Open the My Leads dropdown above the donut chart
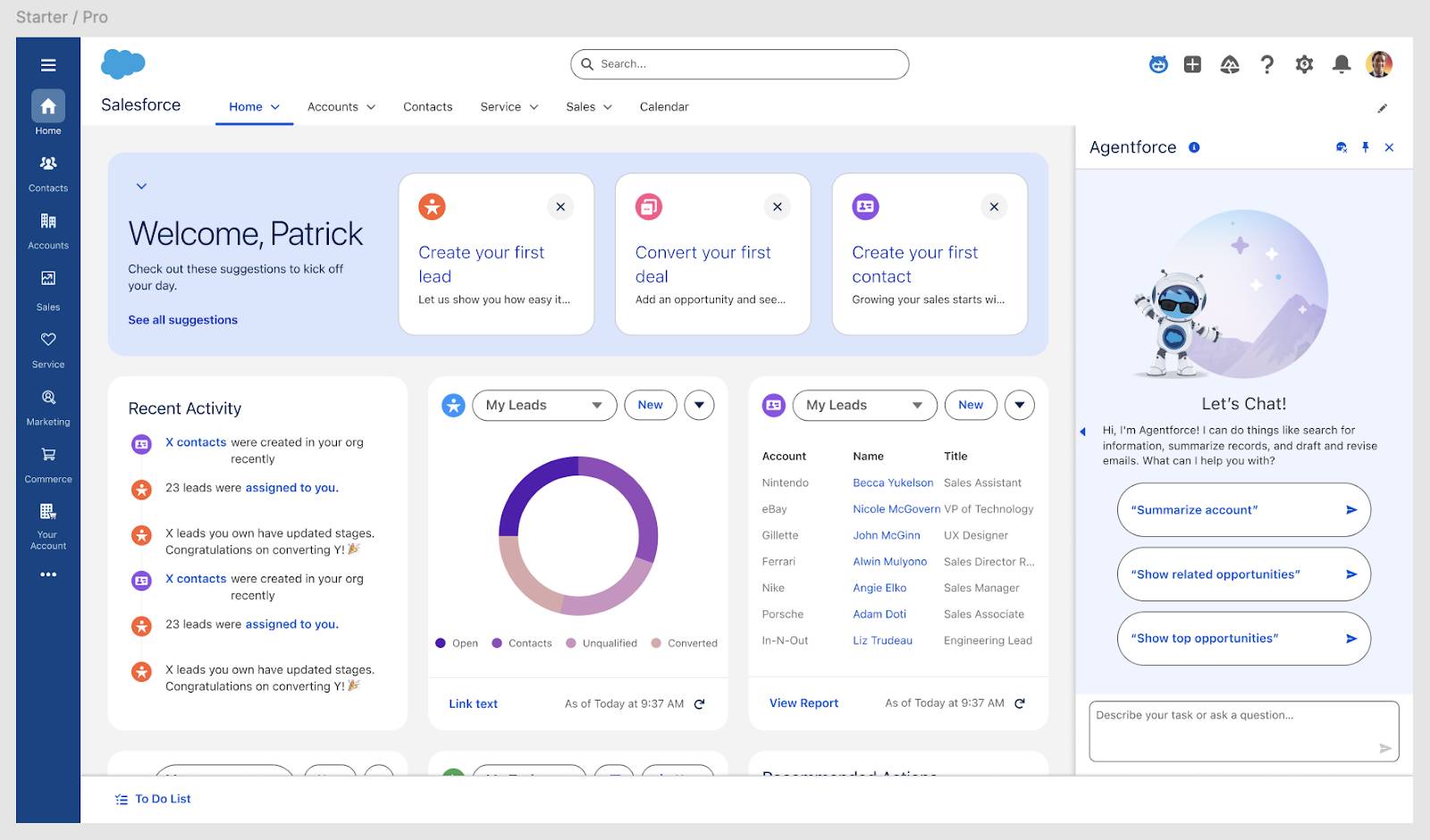The height and width of the screenshot is (840, 1430). click(543, 405)
